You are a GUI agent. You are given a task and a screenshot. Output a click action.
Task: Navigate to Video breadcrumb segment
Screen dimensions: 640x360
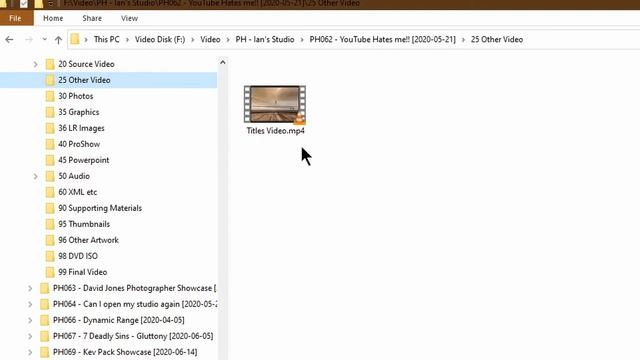click(210, 40)
